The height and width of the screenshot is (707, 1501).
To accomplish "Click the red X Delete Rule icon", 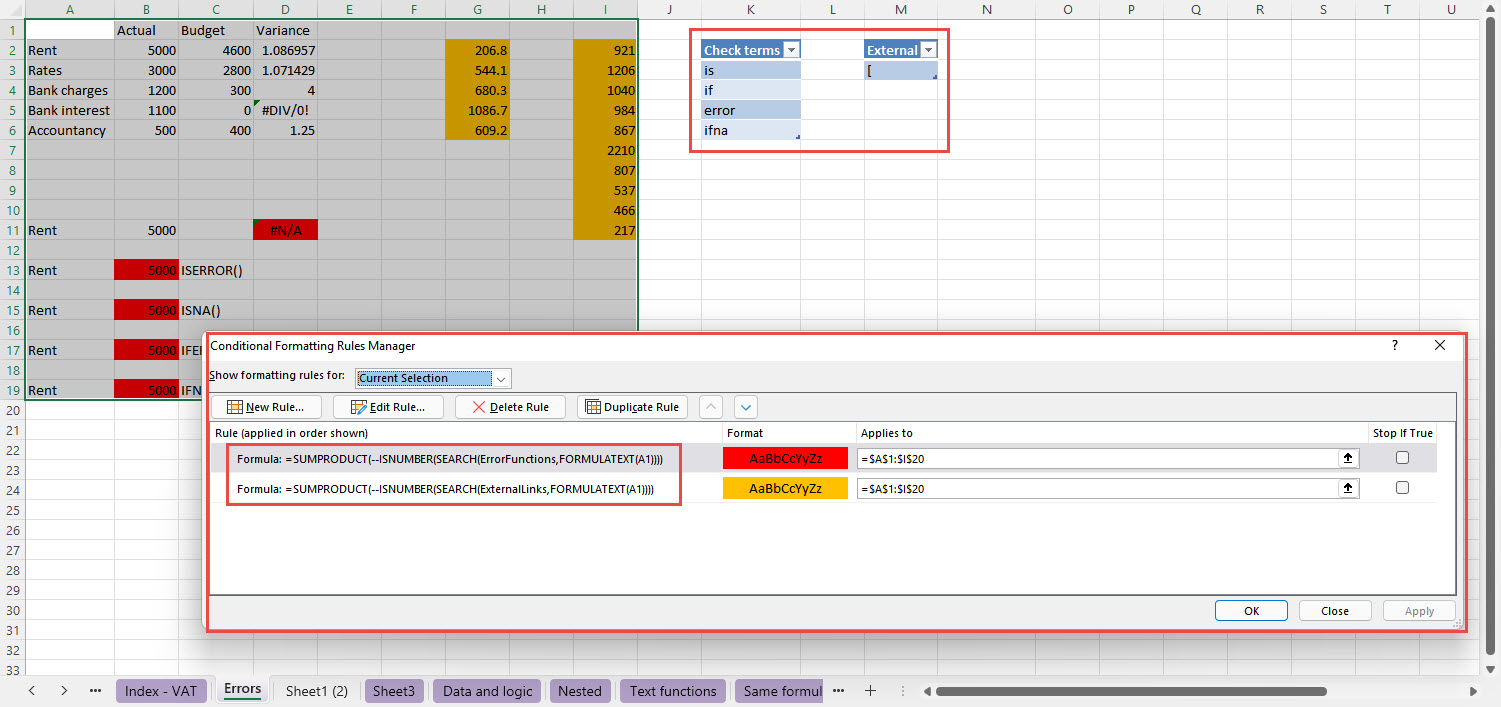I will pos(477,406).
